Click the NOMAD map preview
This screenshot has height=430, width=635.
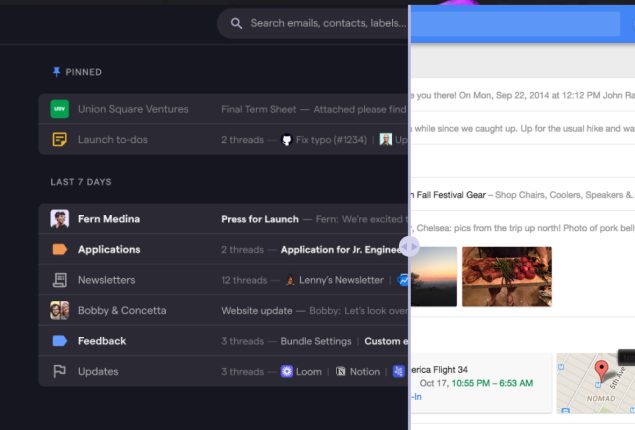(x=595, y=382)
